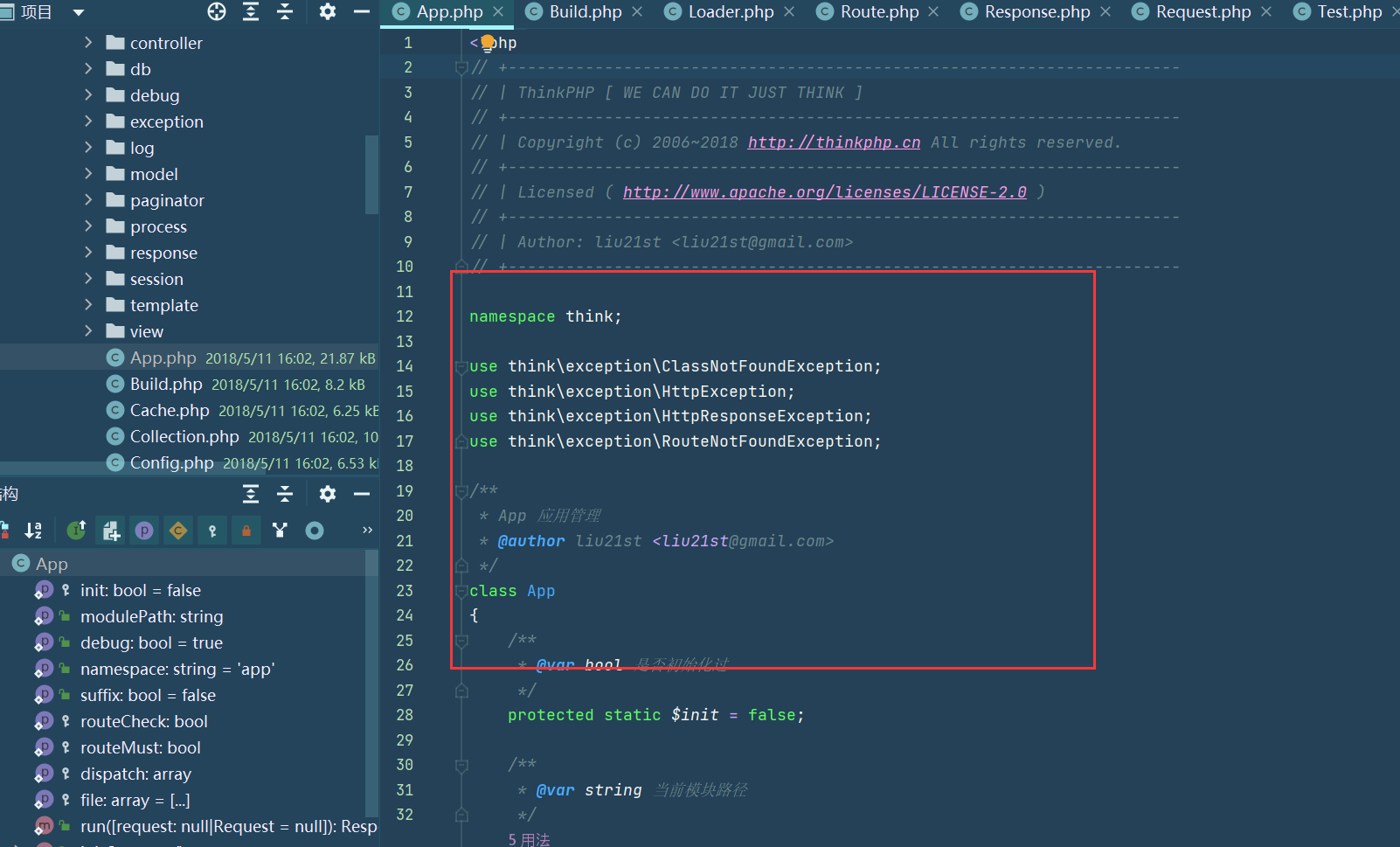Expand the controller folder
Image resolution: width=1400 pixels, height=847 pixels.
pos(88,42)
